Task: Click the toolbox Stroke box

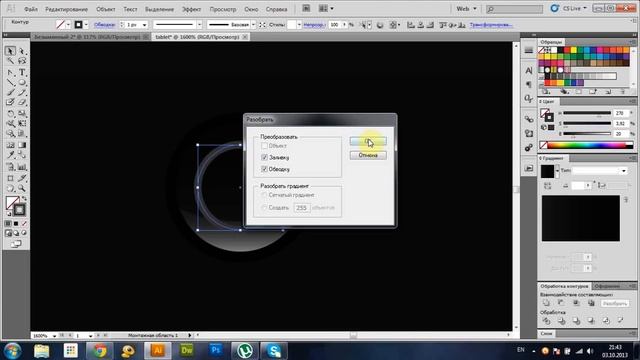Action: 19,210
